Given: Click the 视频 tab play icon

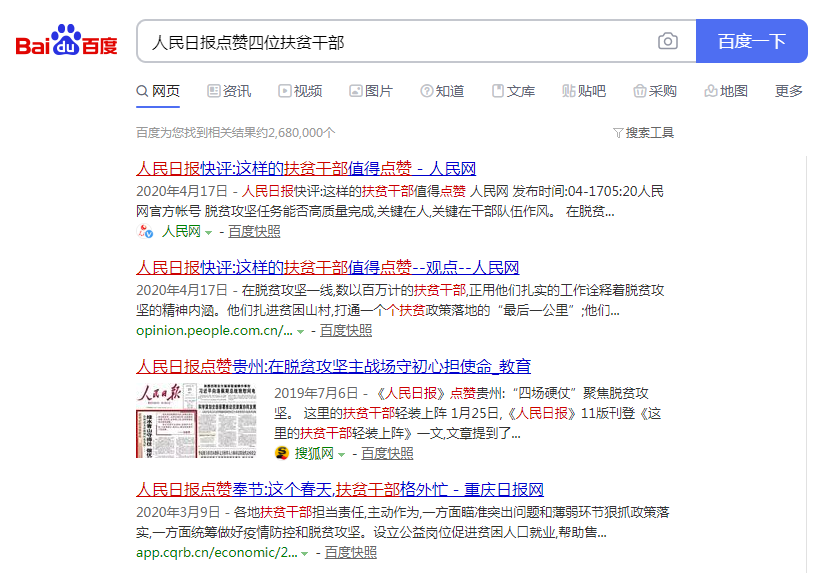Looking at the screenshot, I should click(x=284, y=91).
